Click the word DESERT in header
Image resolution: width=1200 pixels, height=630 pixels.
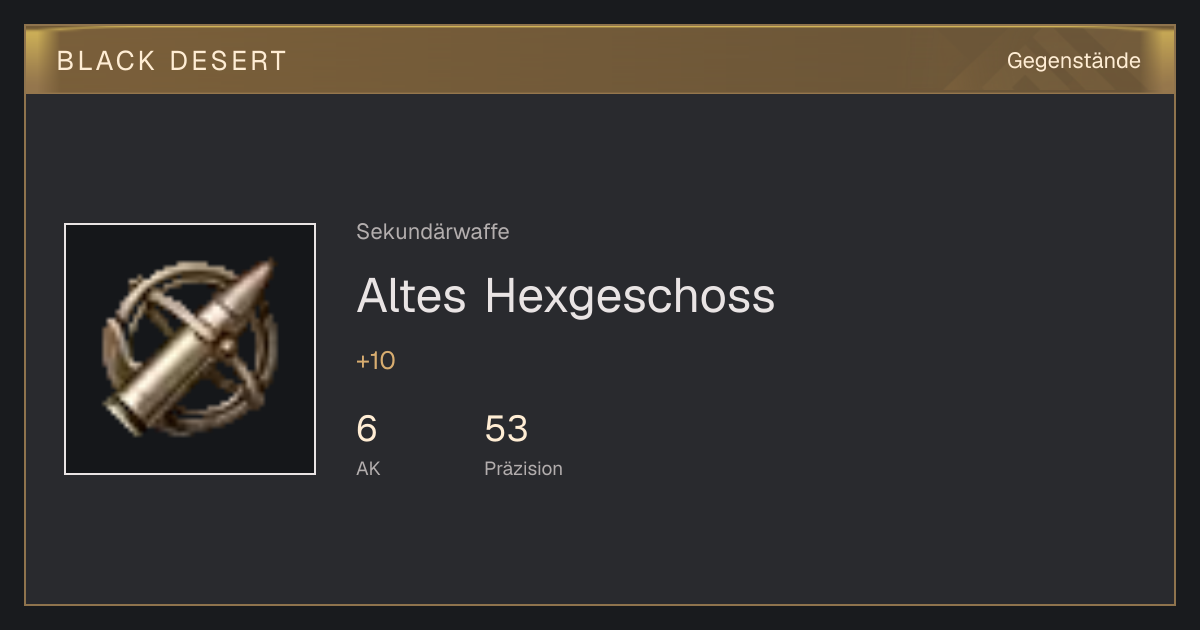229,61
